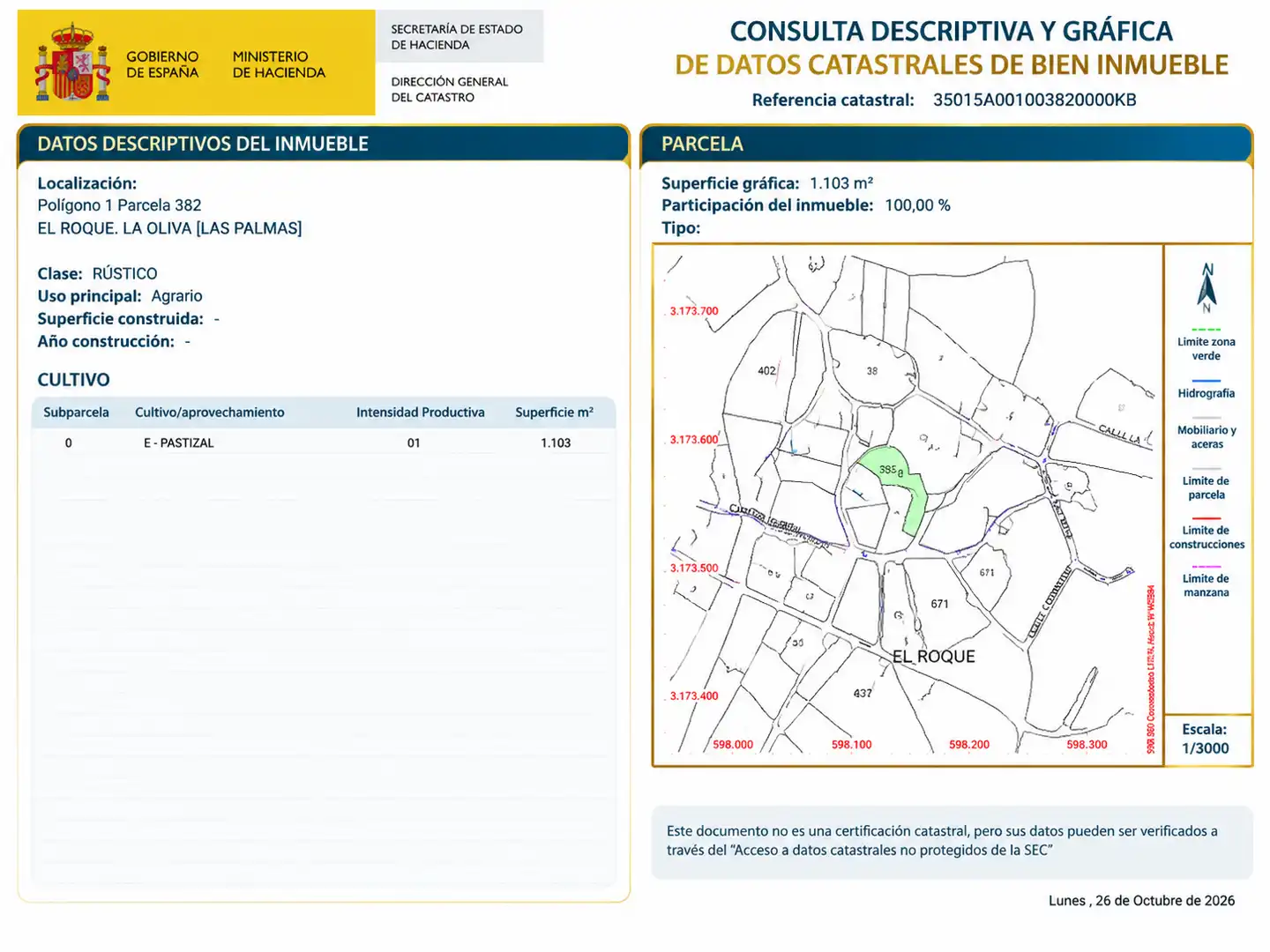Viewport: 1270px width, 952px height.
Task: Click the Spanish coat of arms emblem
Action: tap(73, 63)
